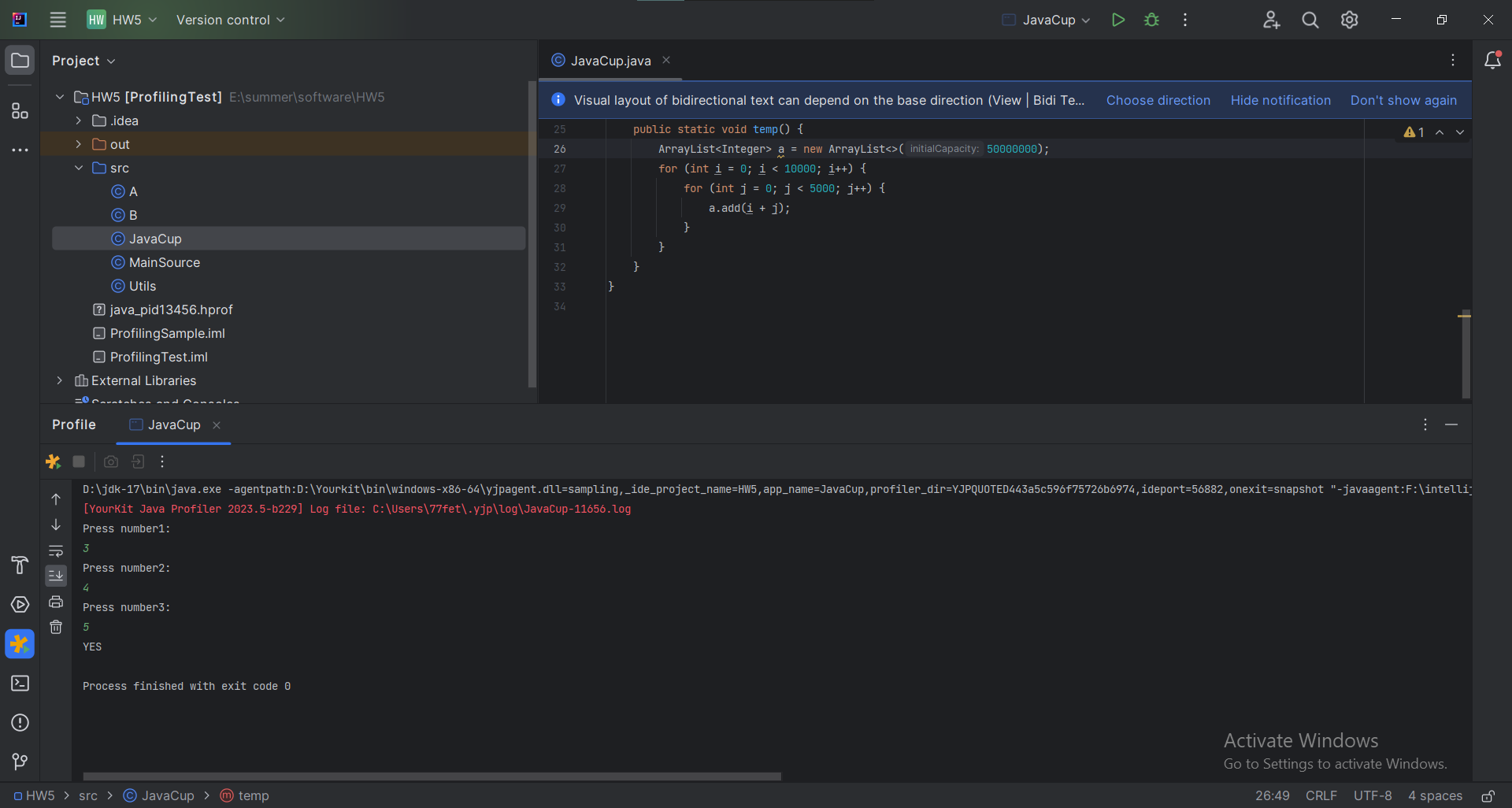
Task: Select the Profiler tool window icon
Action: coord(20,644)
